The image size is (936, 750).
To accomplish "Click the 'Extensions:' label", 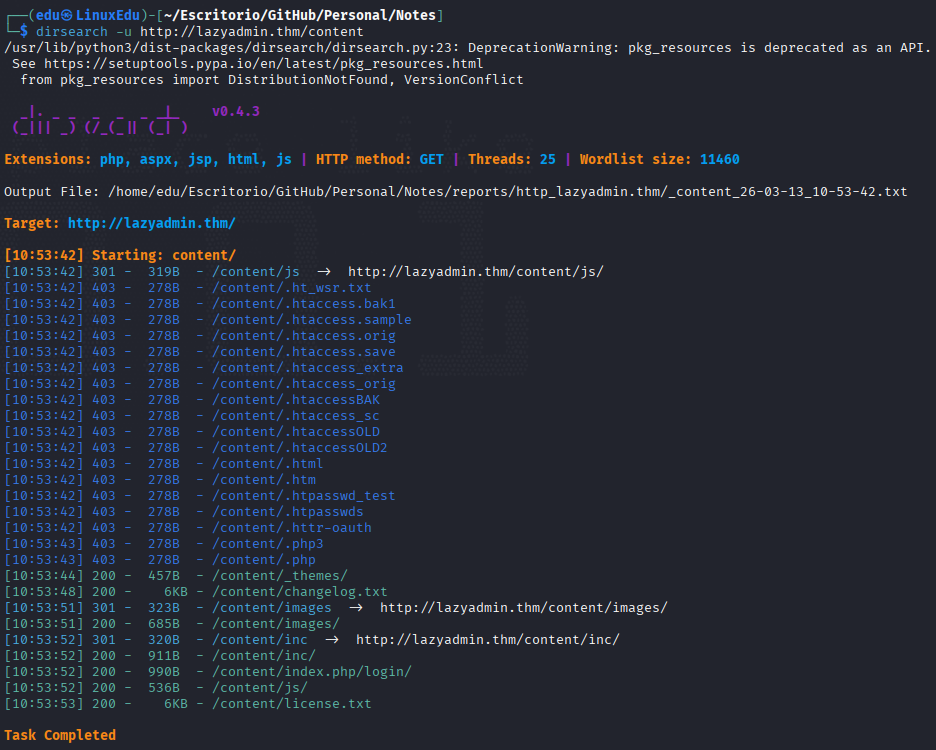I will [48, 159].
